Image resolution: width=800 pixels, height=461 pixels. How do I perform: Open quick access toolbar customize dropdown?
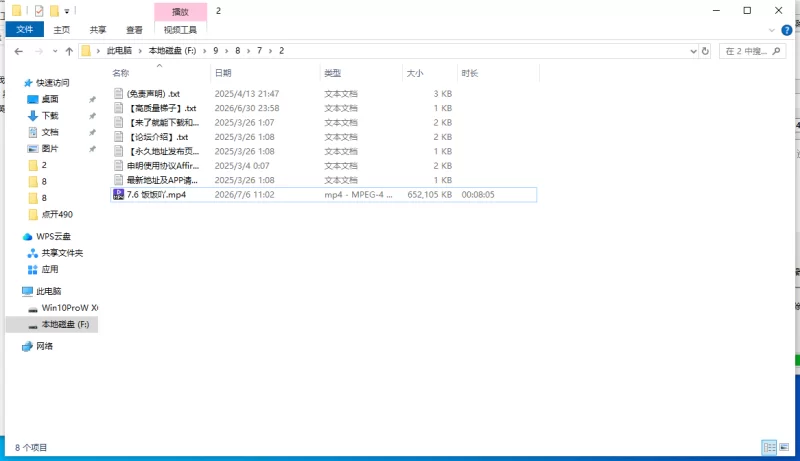(67, 11)
